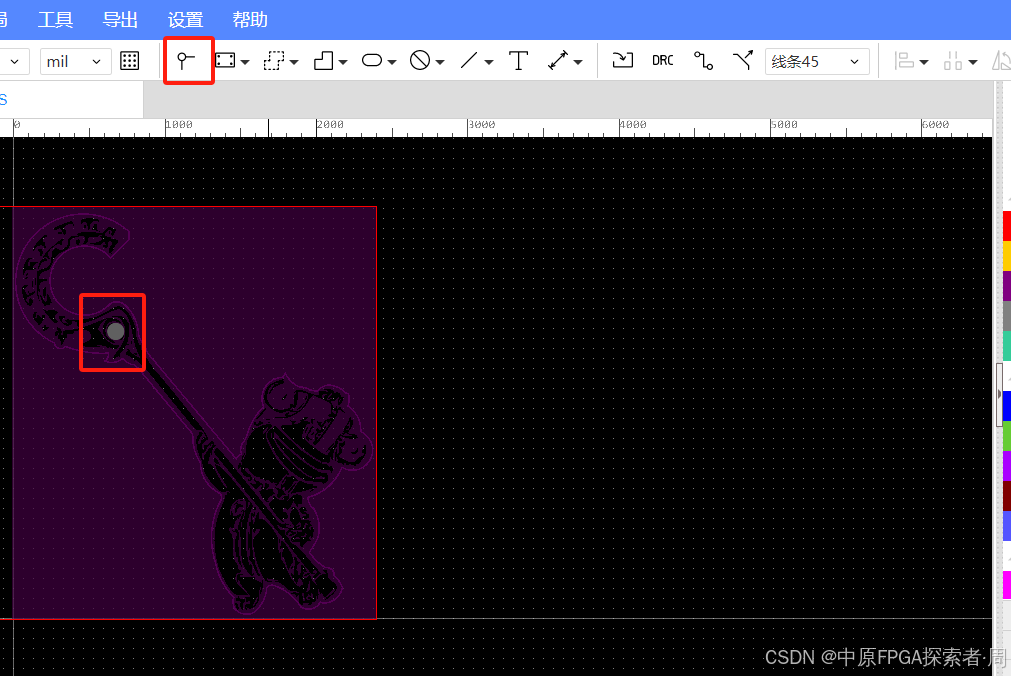Viewport: 1011px width, 676px height.
Task: Select the board outline polygon tool
Action: tap(323, 61)
